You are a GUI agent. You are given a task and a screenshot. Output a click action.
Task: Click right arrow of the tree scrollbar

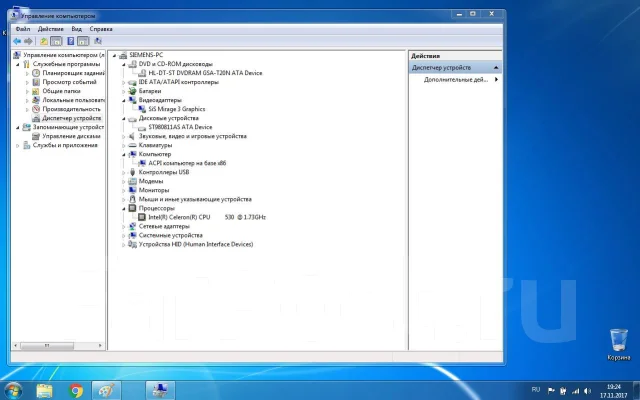(100, 346)
